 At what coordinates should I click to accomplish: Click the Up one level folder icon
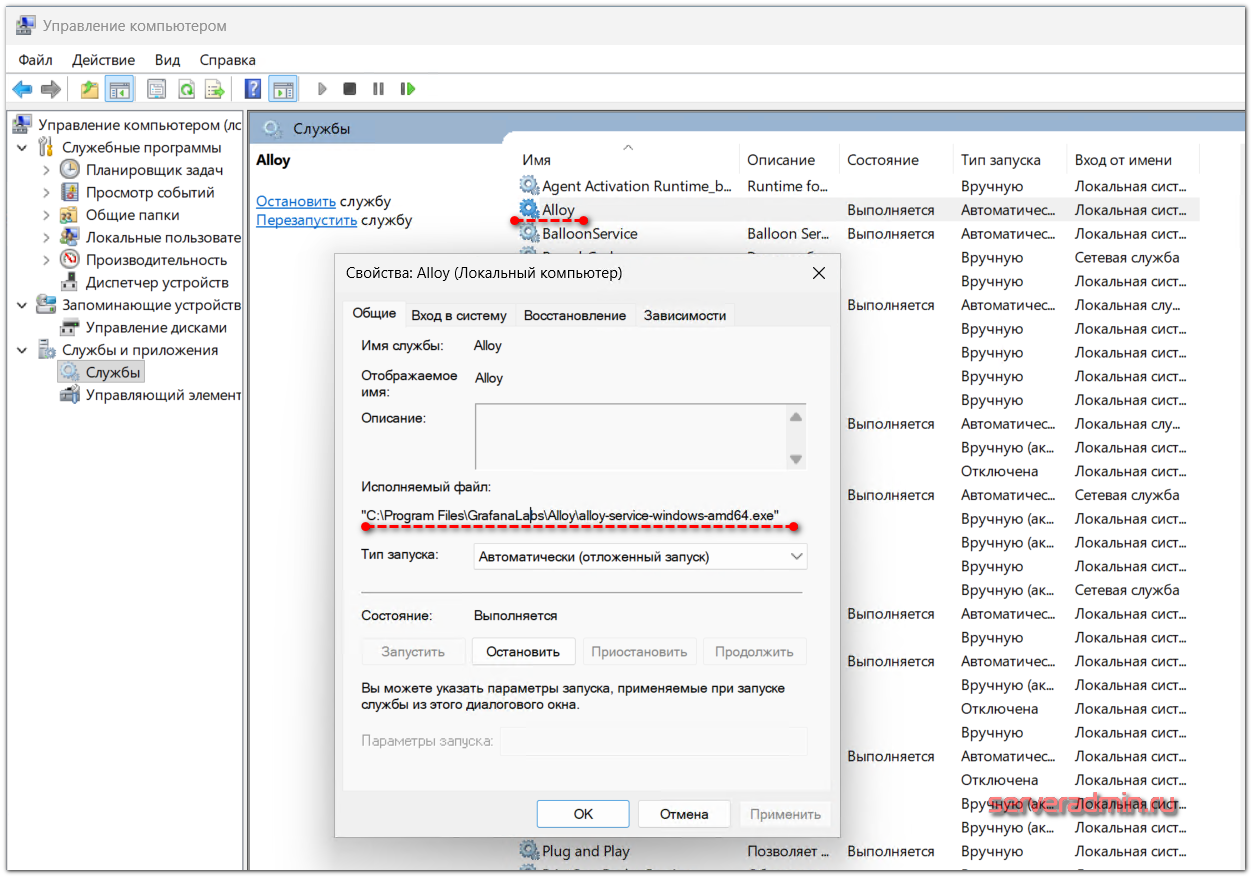(90, 89)
